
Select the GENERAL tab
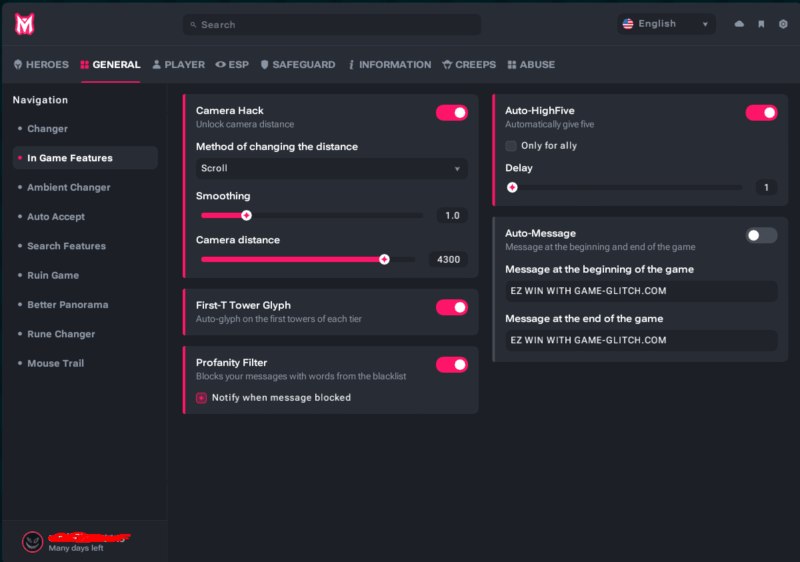(x=110, y=64)
